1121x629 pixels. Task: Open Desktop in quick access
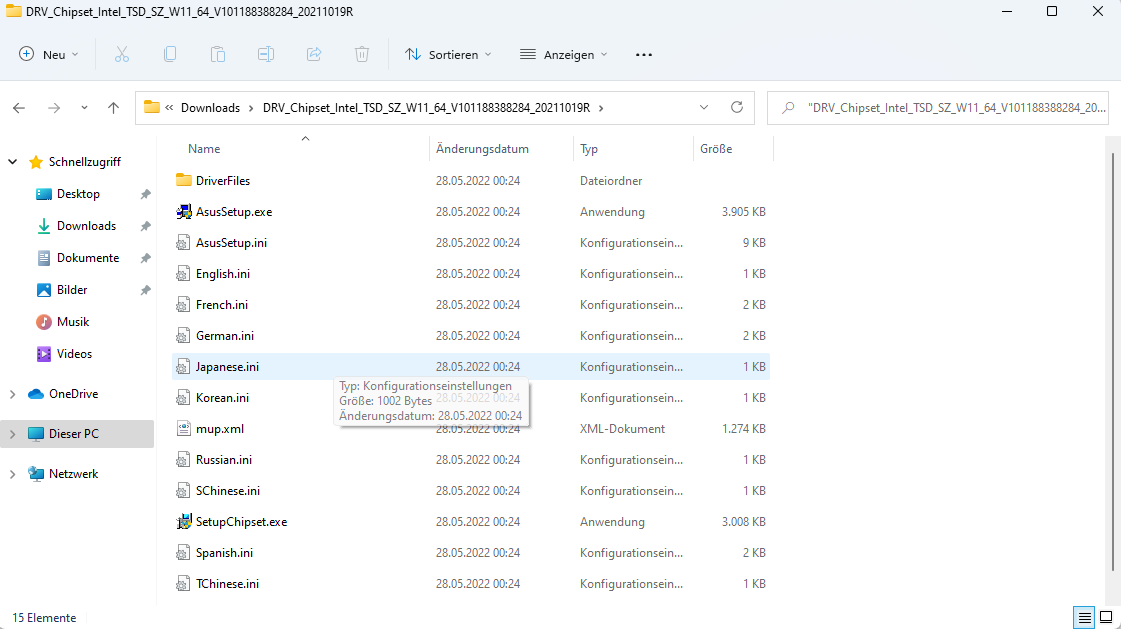pyautogui.click(x=78, y=194)
